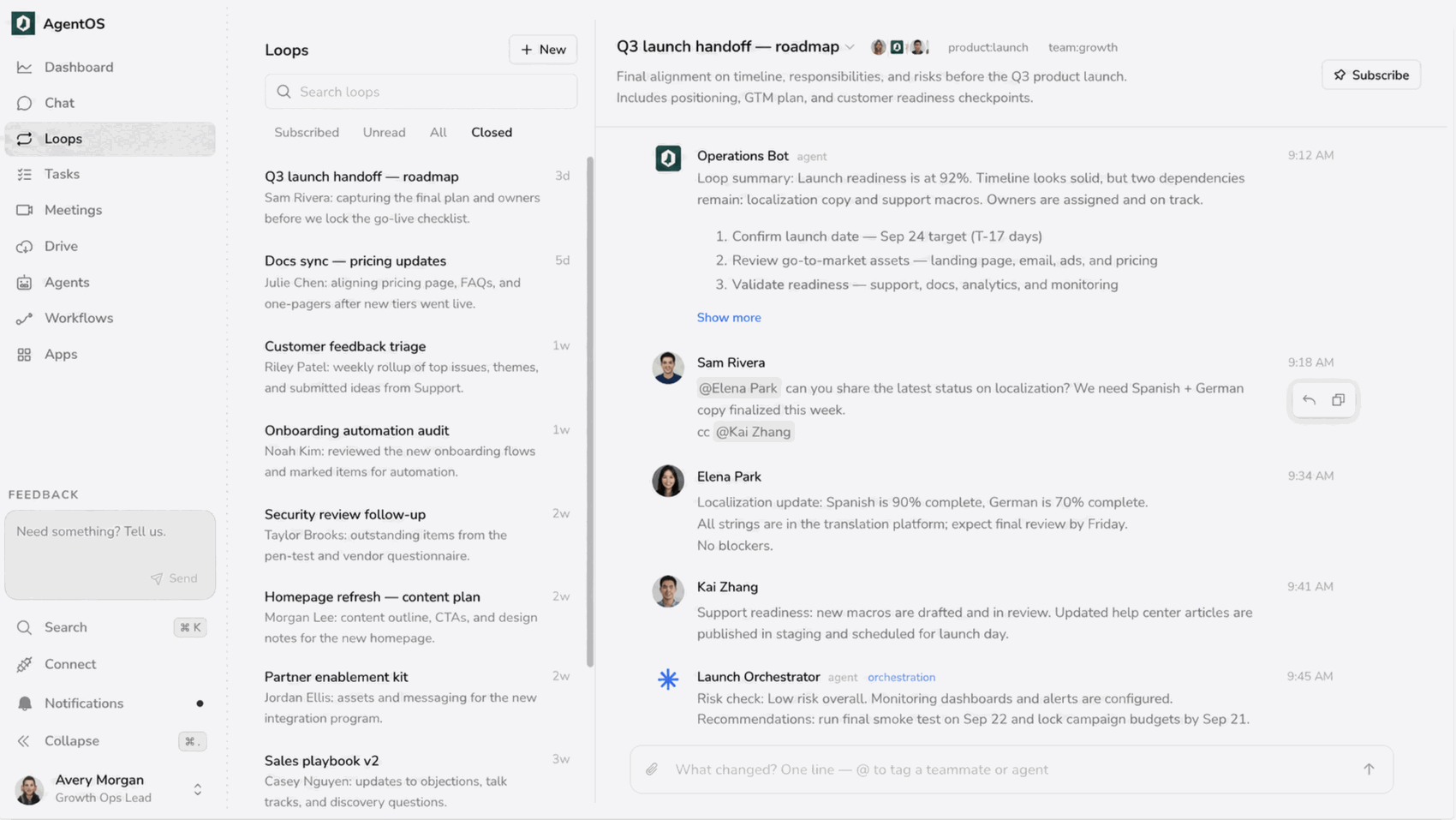
Task: Subscribe to this loop
Action: click(1371, 75)
